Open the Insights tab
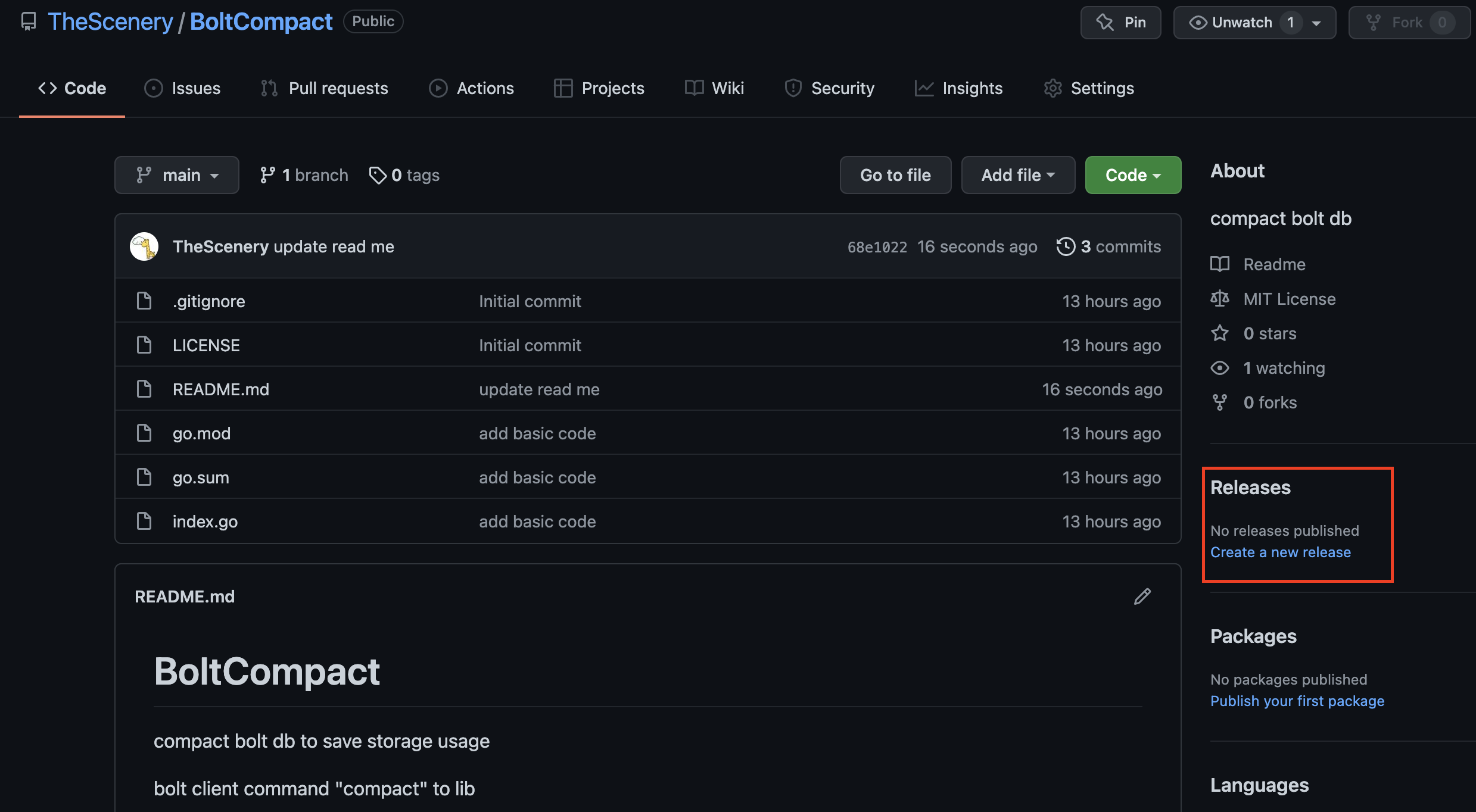Screen dimensions: 1476x812 click(959, 88)
